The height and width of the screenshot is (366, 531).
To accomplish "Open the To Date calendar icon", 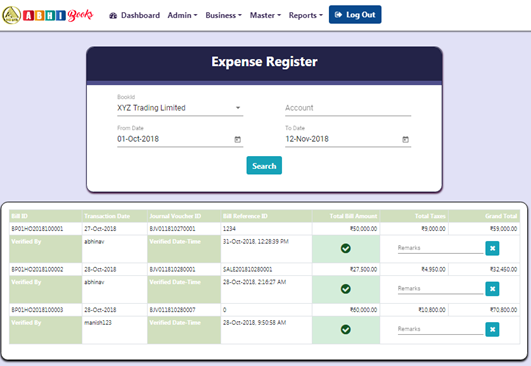I will pyautogui.click(x=405, y=139).
